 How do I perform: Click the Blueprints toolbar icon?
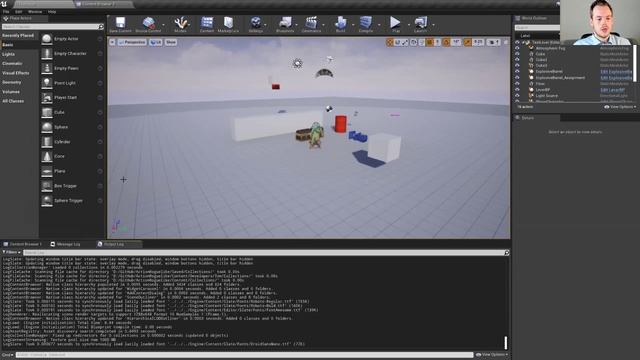pyautogui.click(x=285, y=22)
